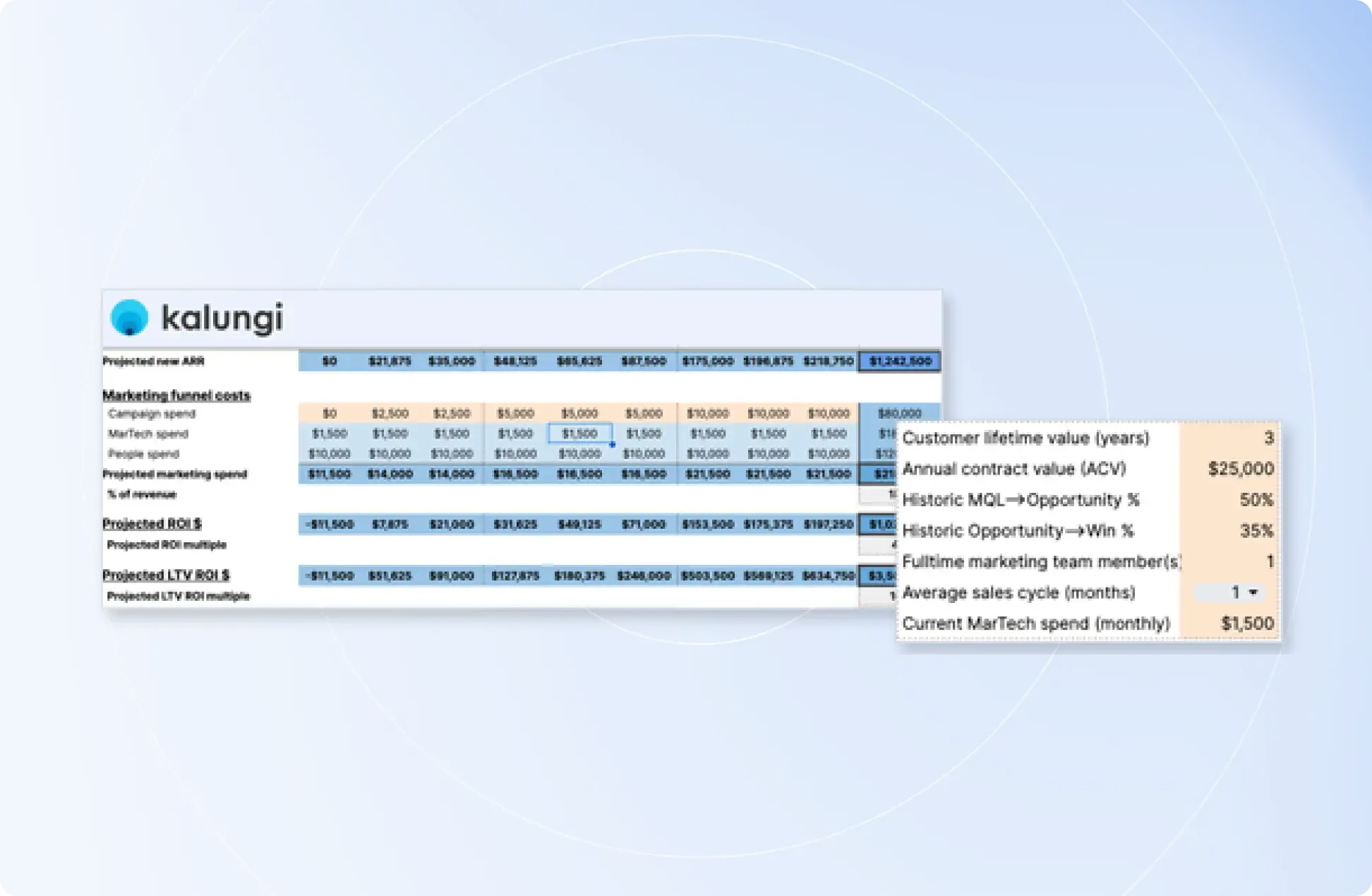
Task: Select the $7,875 projected ROI cell
Action: click(390, 524)
